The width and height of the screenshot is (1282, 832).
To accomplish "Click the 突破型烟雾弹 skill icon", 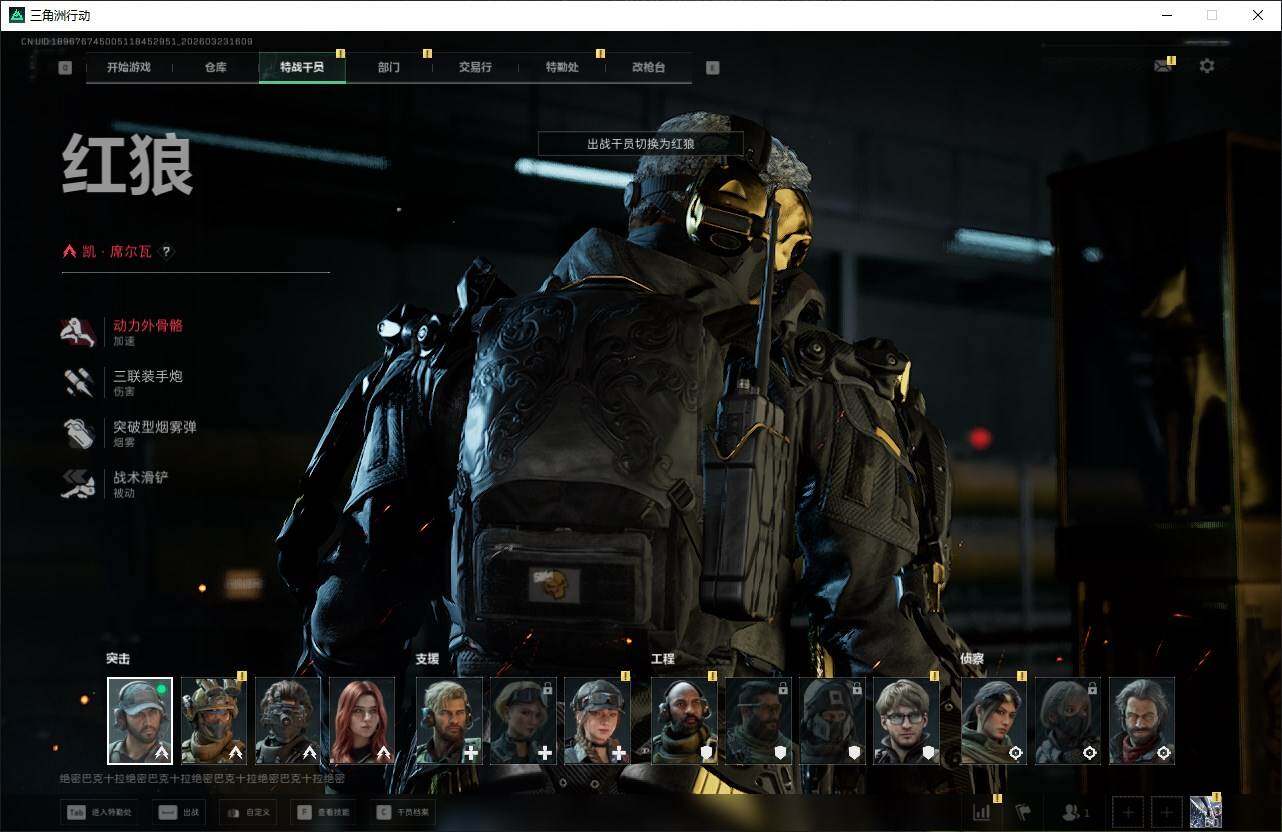I will [x=78, y=434].
